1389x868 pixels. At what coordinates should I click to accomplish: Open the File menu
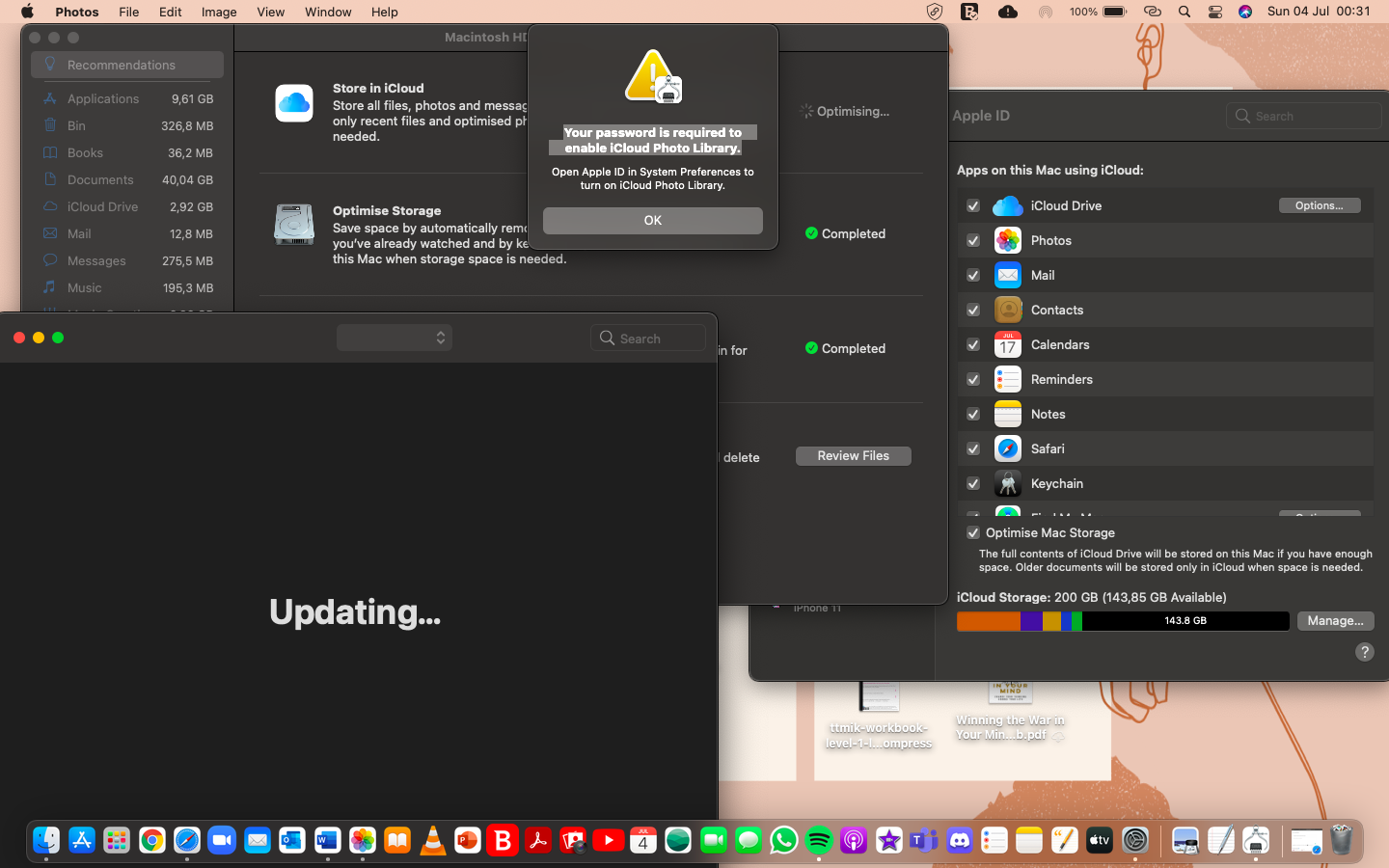pos(128,12)
